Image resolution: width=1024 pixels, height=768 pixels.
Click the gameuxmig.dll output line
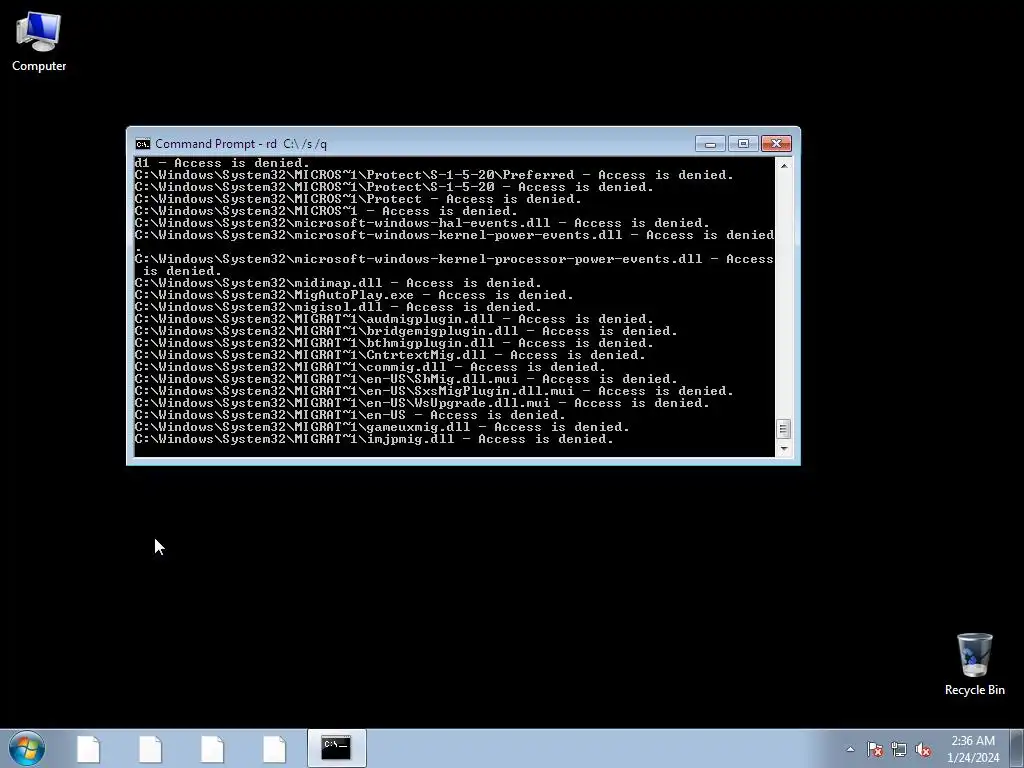(x=382, y=427)
